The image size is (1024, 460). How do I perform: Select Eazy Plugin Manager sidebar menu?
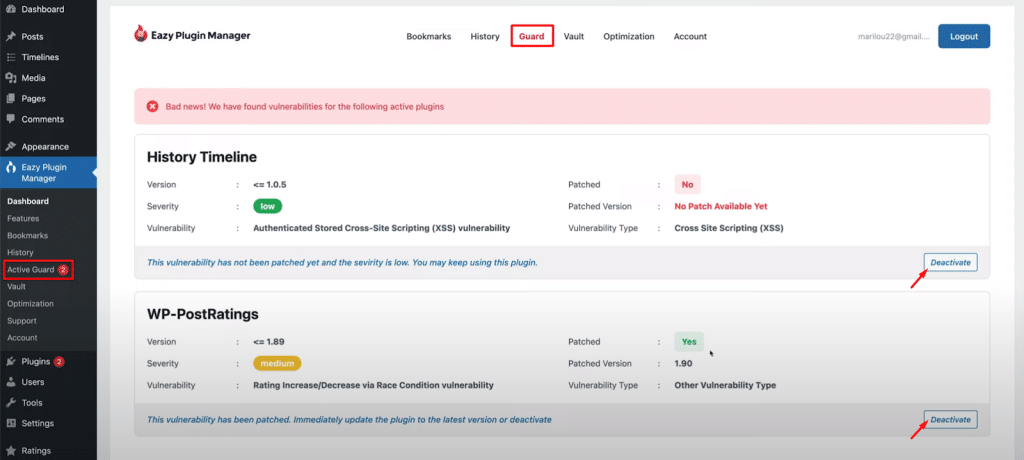coord(48,172)
